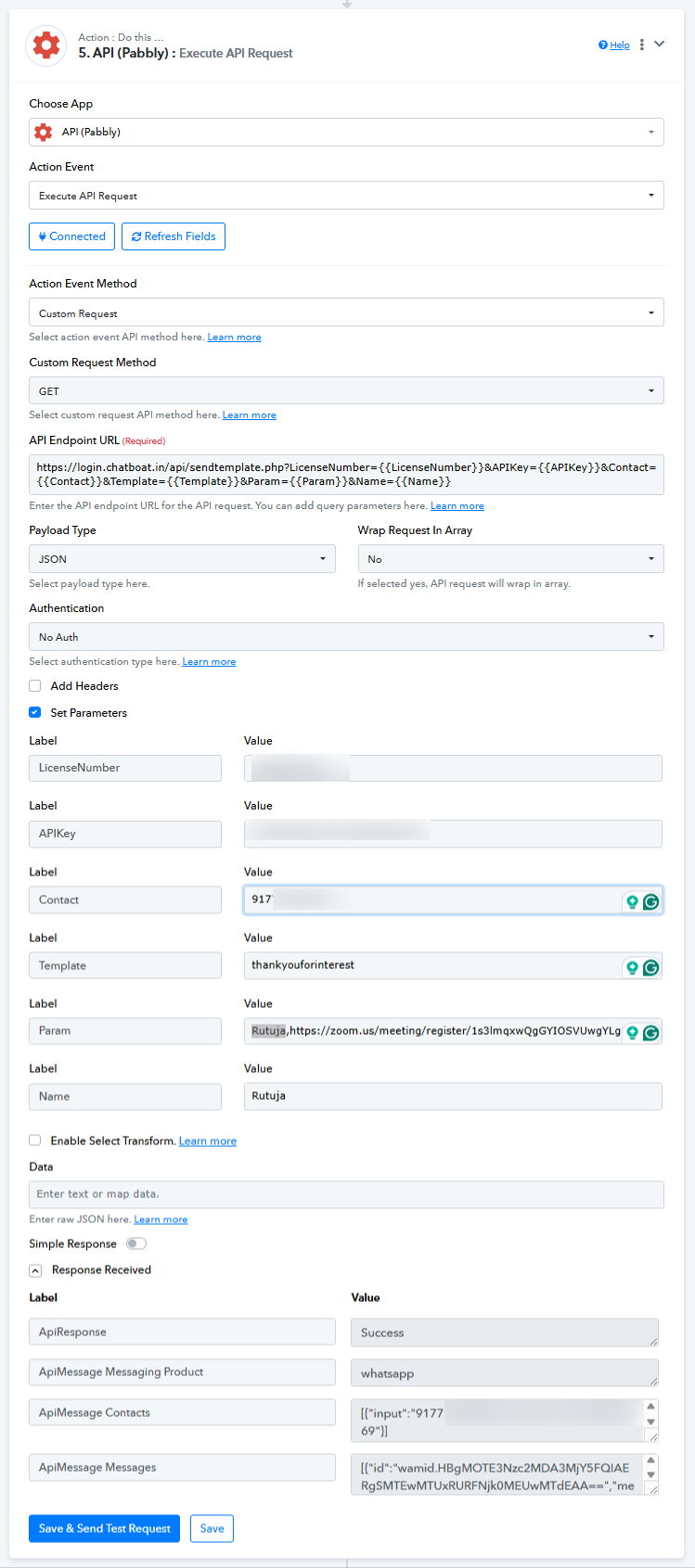
Task: Open the Choose App dropdown
Action: point(346,133)
